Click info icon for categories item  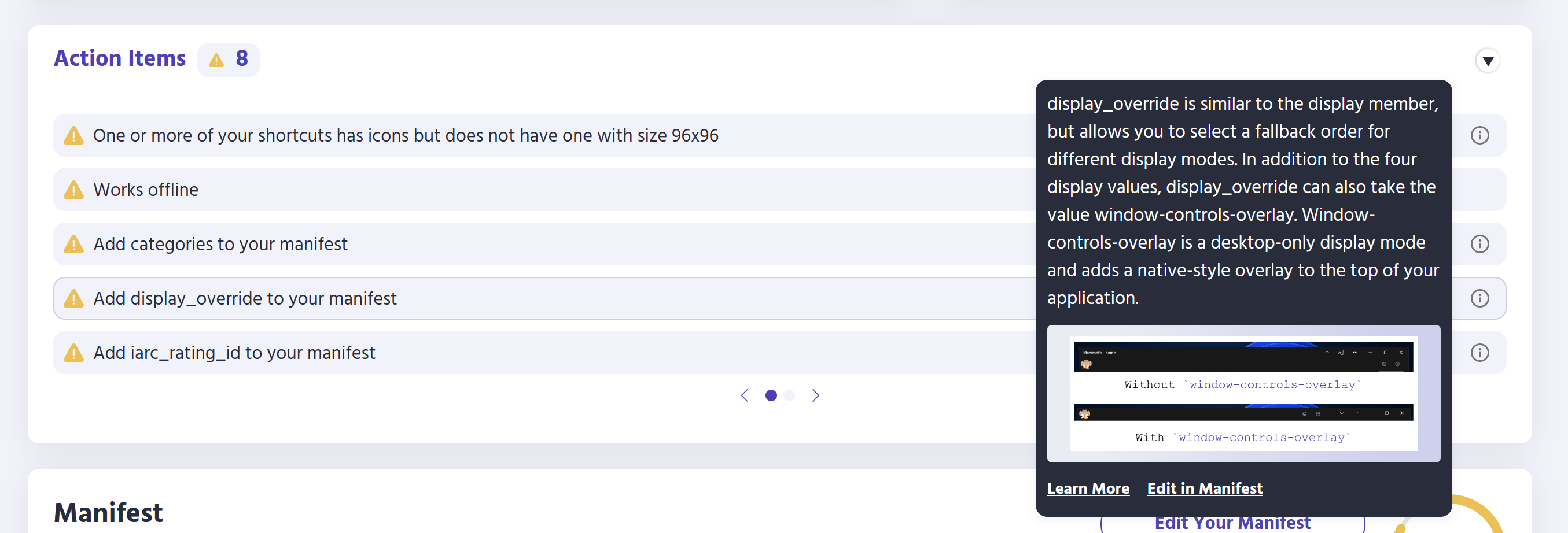click(1479, 244)
